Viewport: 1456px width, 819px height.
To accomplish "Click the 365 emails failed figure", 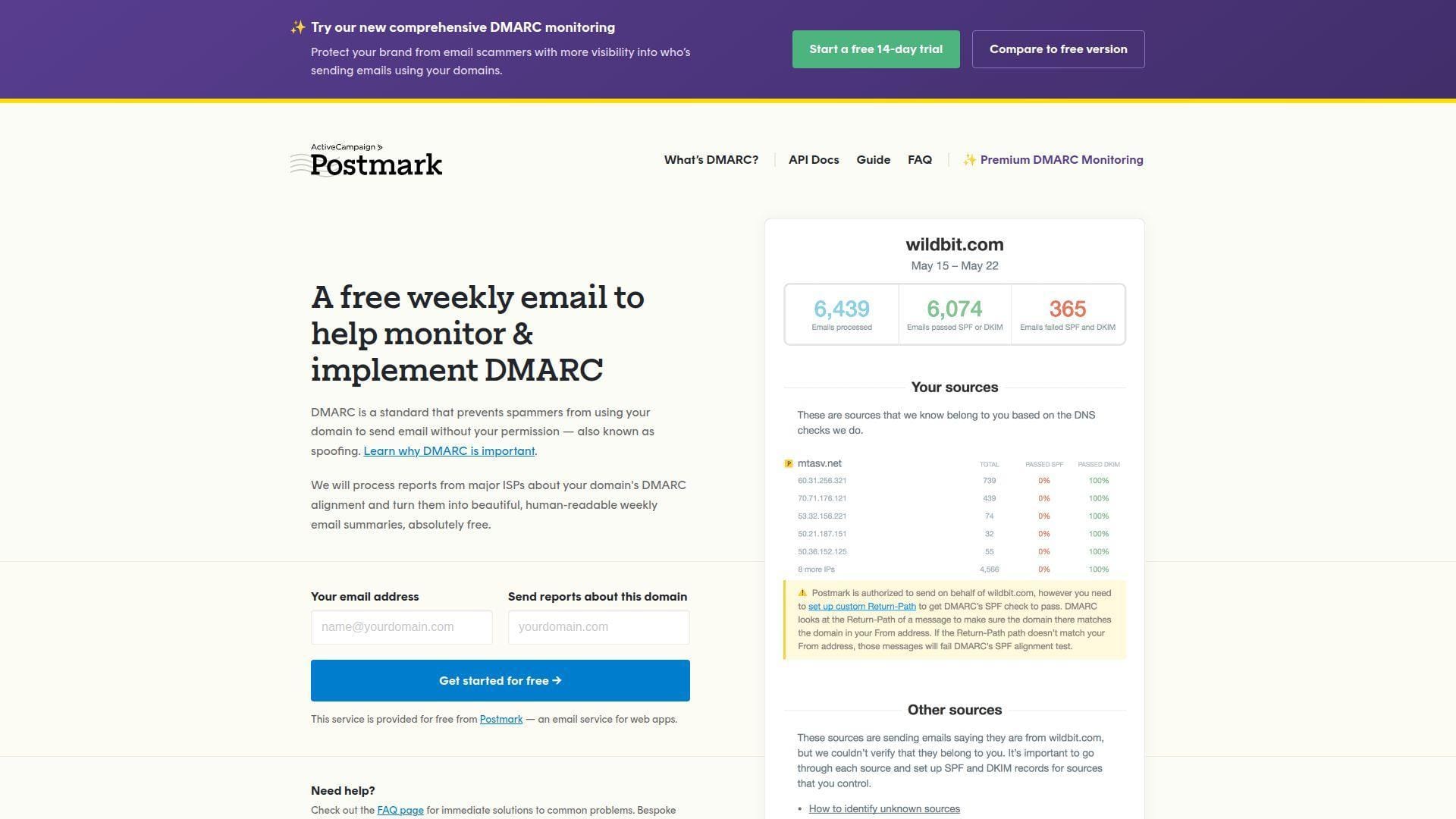I will coord(1068,309).
